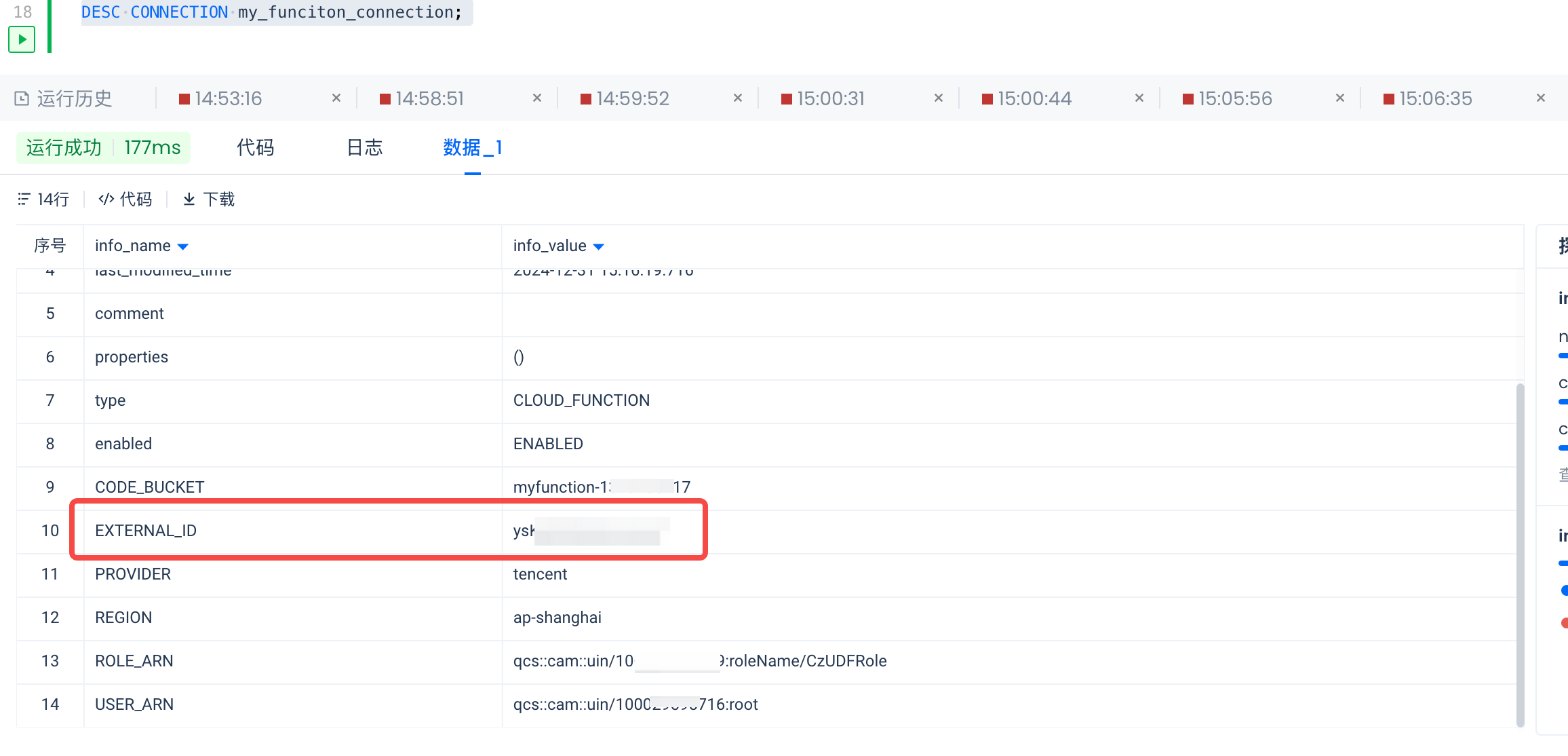
Task: Close the 14:53:16 run tab
Action: [336, 98]
